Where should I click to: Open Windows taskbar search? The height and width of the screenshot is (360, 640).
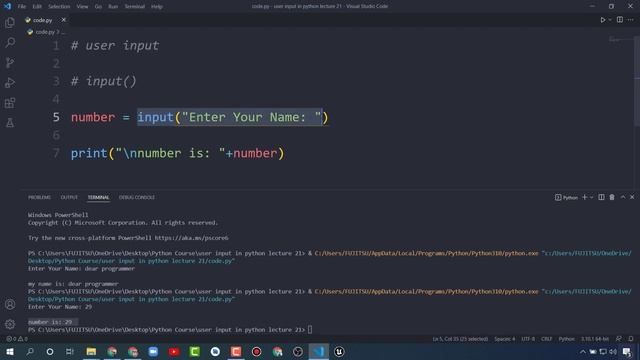click(x=30, y=351)
